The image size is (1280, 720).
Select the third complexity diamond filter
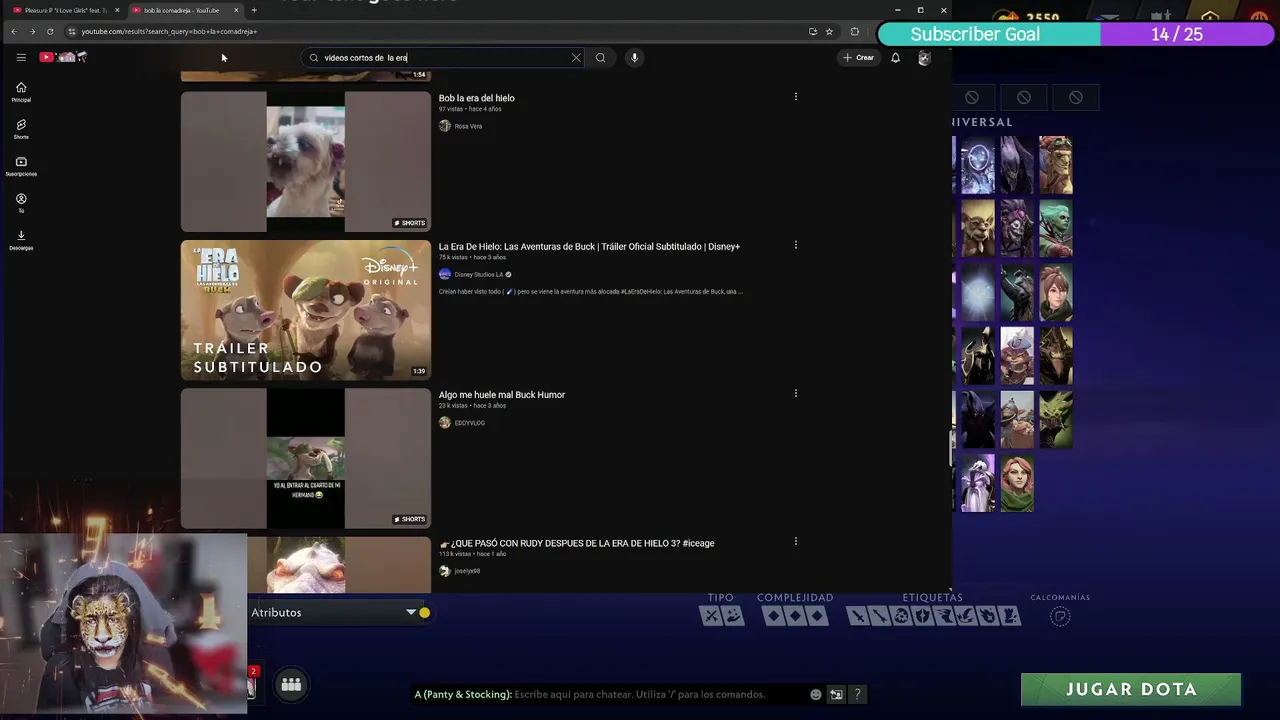click(x=817, y=616)
